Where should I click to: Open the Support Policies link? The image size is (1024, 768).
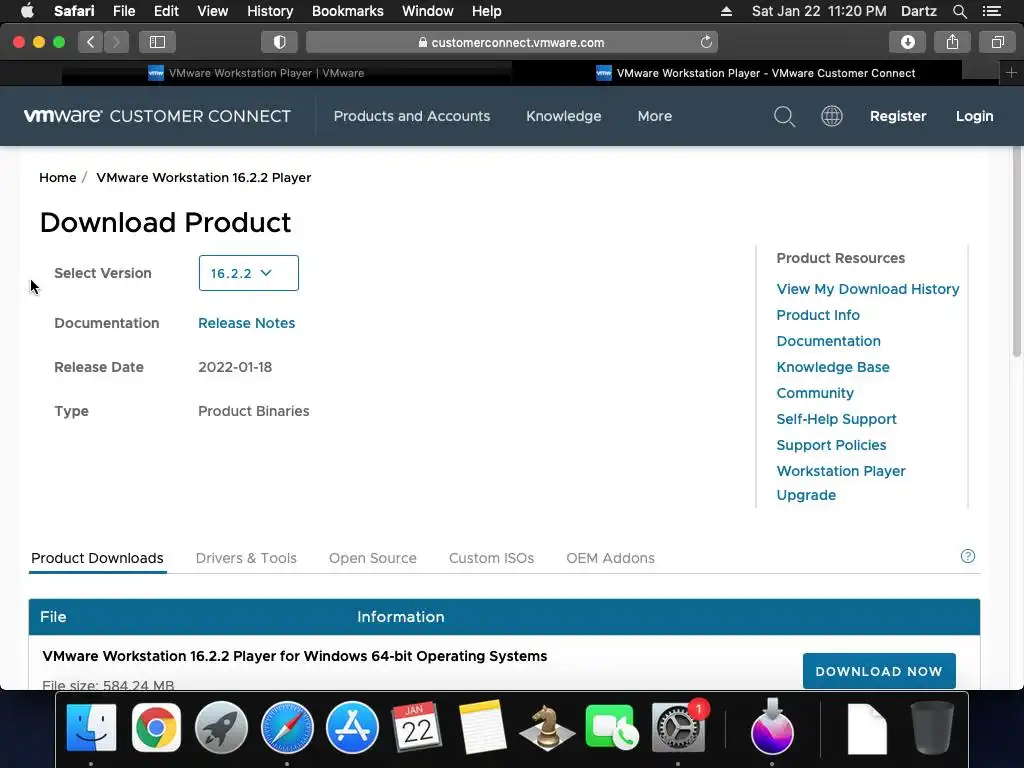coord(831,445)
